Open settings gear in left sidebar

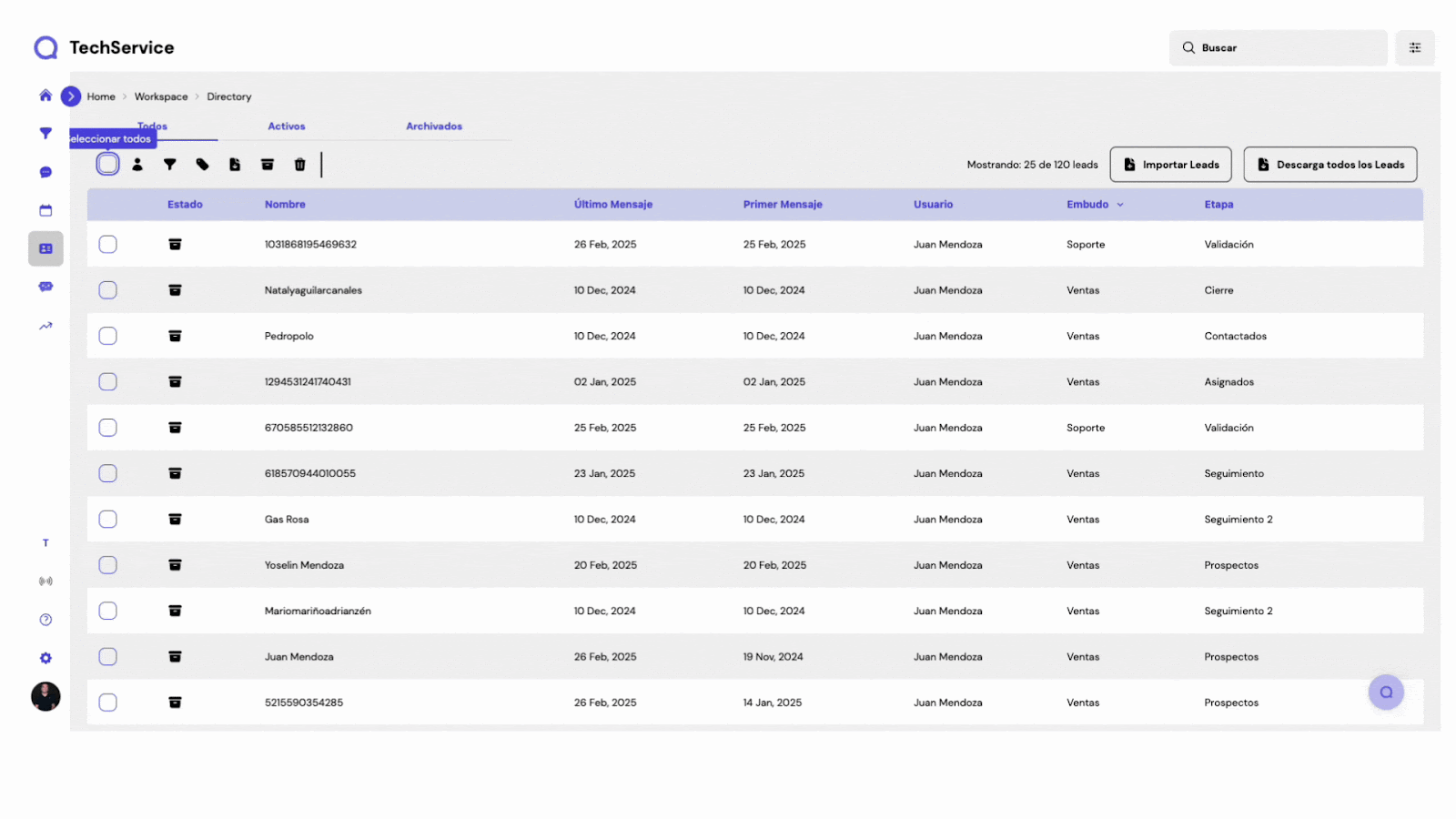45,658
